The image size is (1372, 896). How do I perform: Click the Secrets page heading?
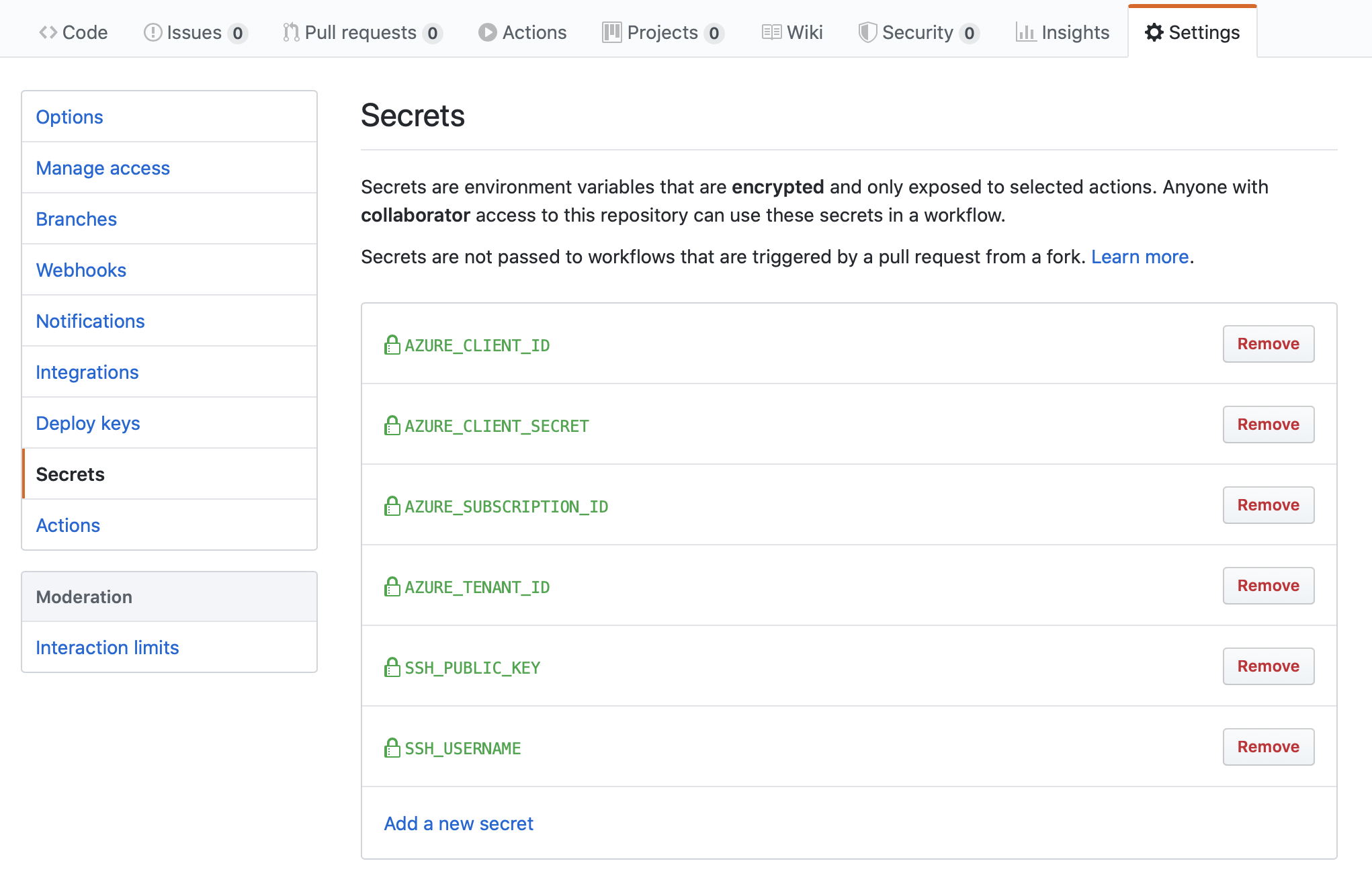[x=413, y=116]
